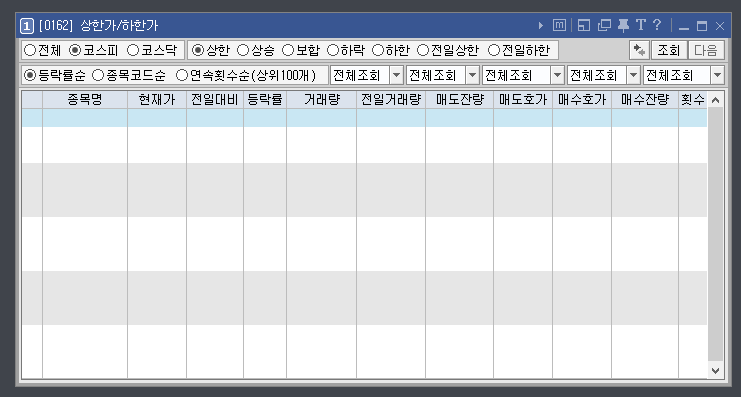Open the second 전체조회 dropdown

(x=473, y=75)
